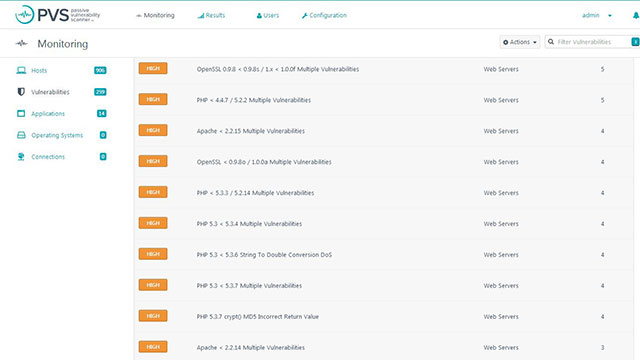Click the Applications window icon
This screenshot has width=640, height=360.
21,113
